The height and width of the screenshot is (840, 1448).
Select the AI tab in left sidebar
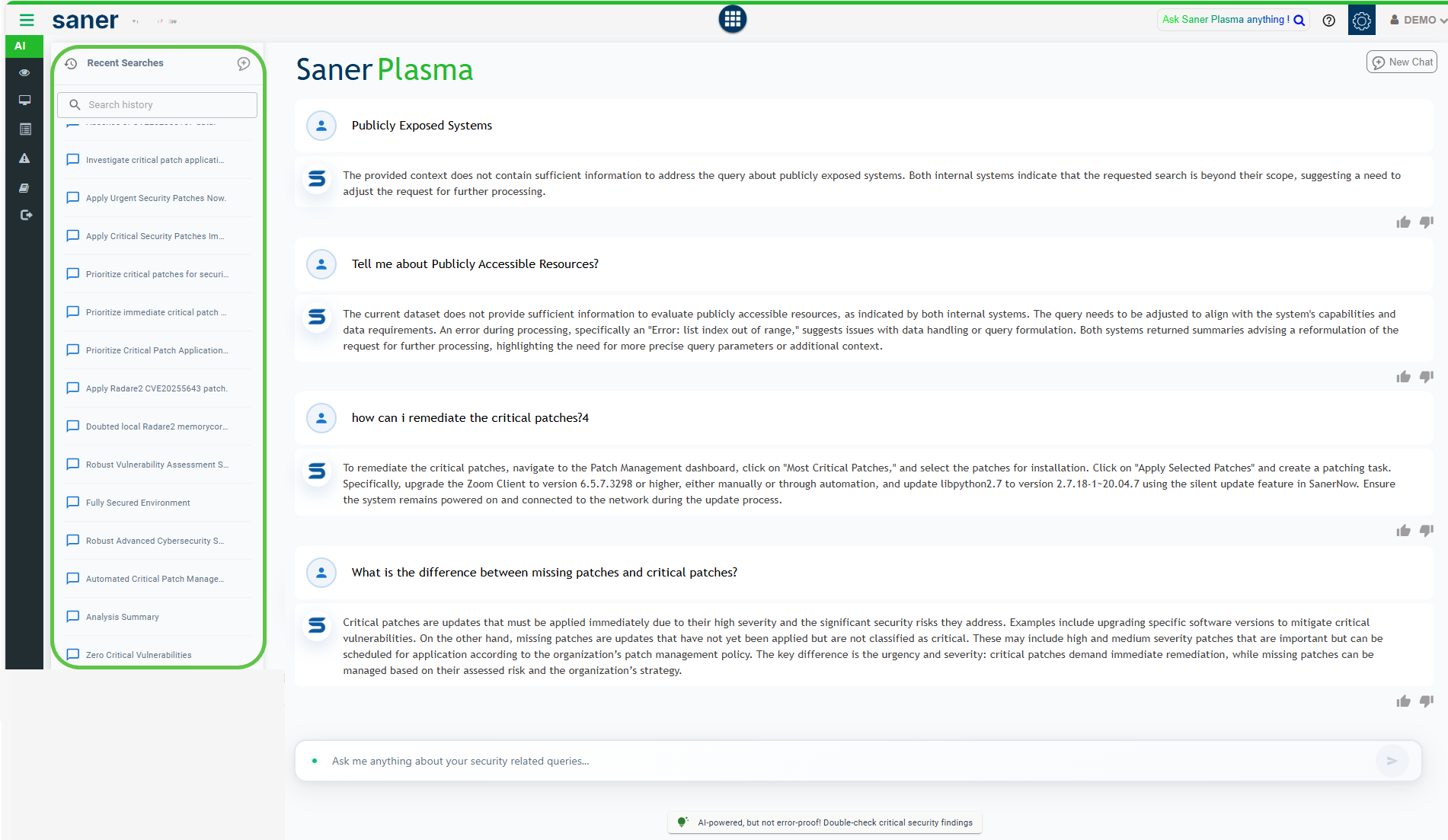[x=21, y=46]
